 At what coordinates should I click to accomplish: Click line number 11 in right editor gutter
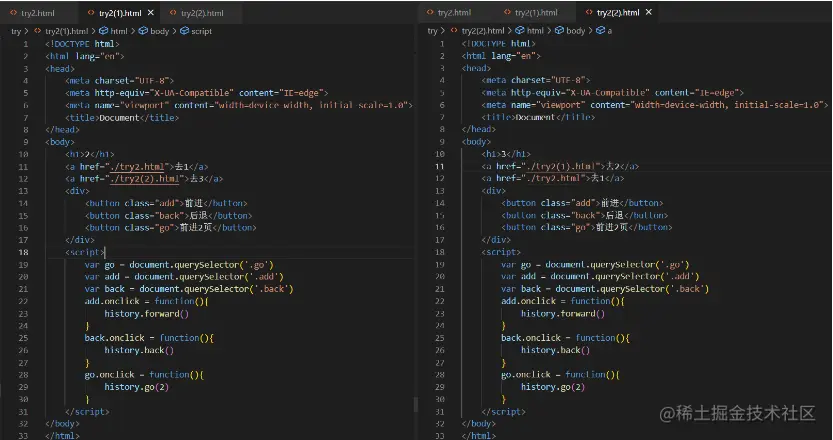[439, 166]
